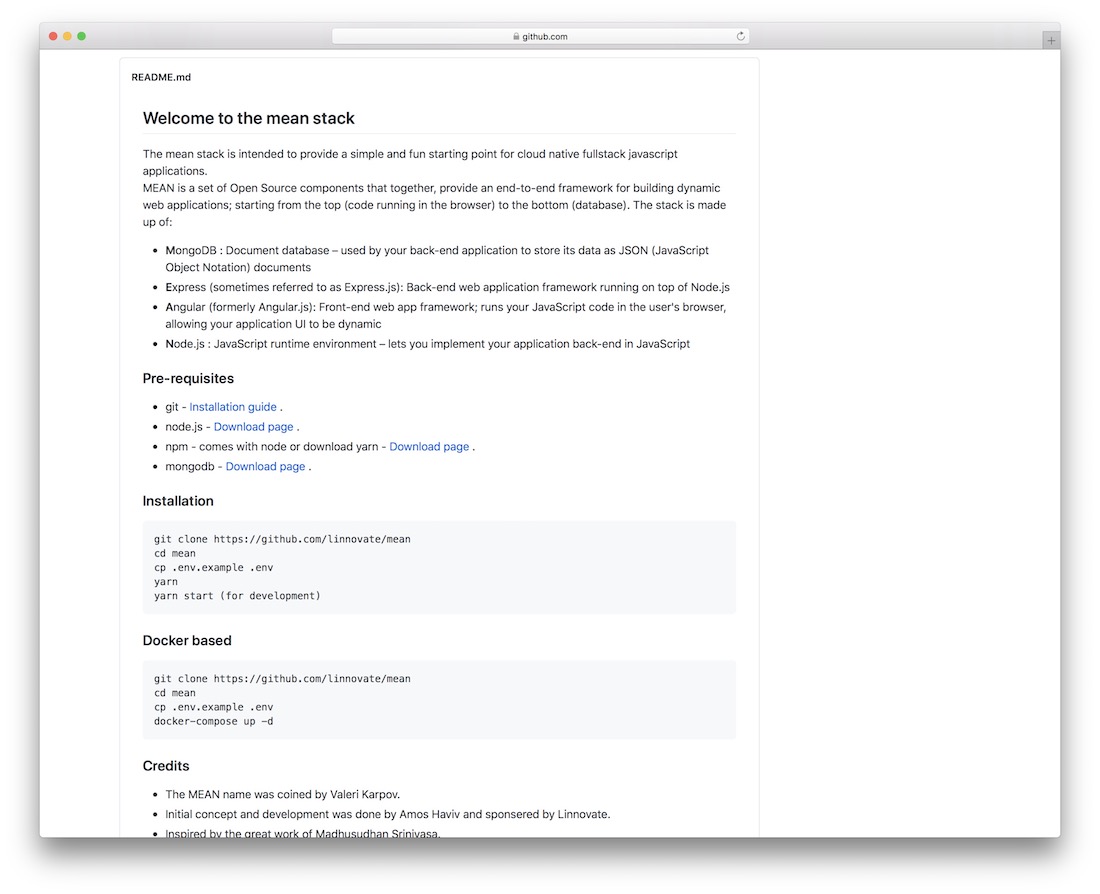Click the Docker based heading
Image resolution: width=1100 pixels, height=894 pixels.
coord(187,641)
